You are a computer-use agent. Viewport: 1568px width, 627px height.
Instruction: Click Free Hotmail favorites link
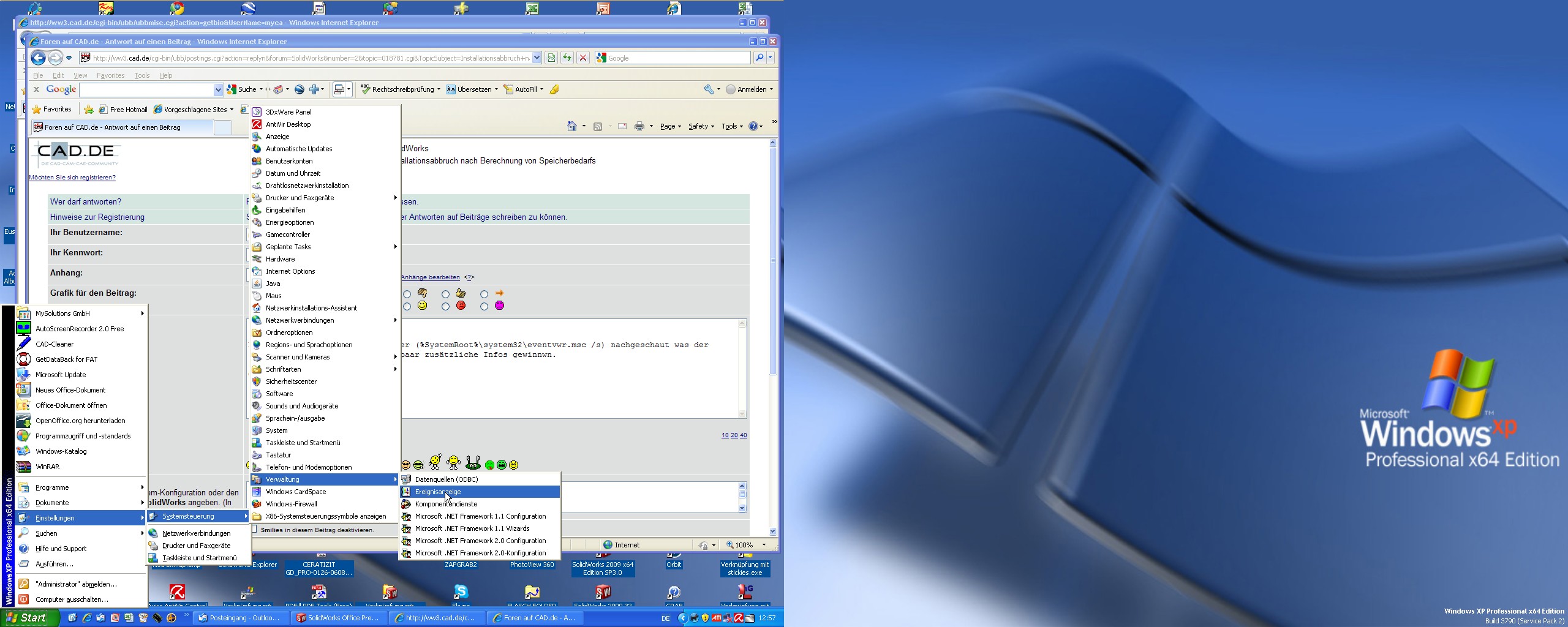[x=123, y=110]
